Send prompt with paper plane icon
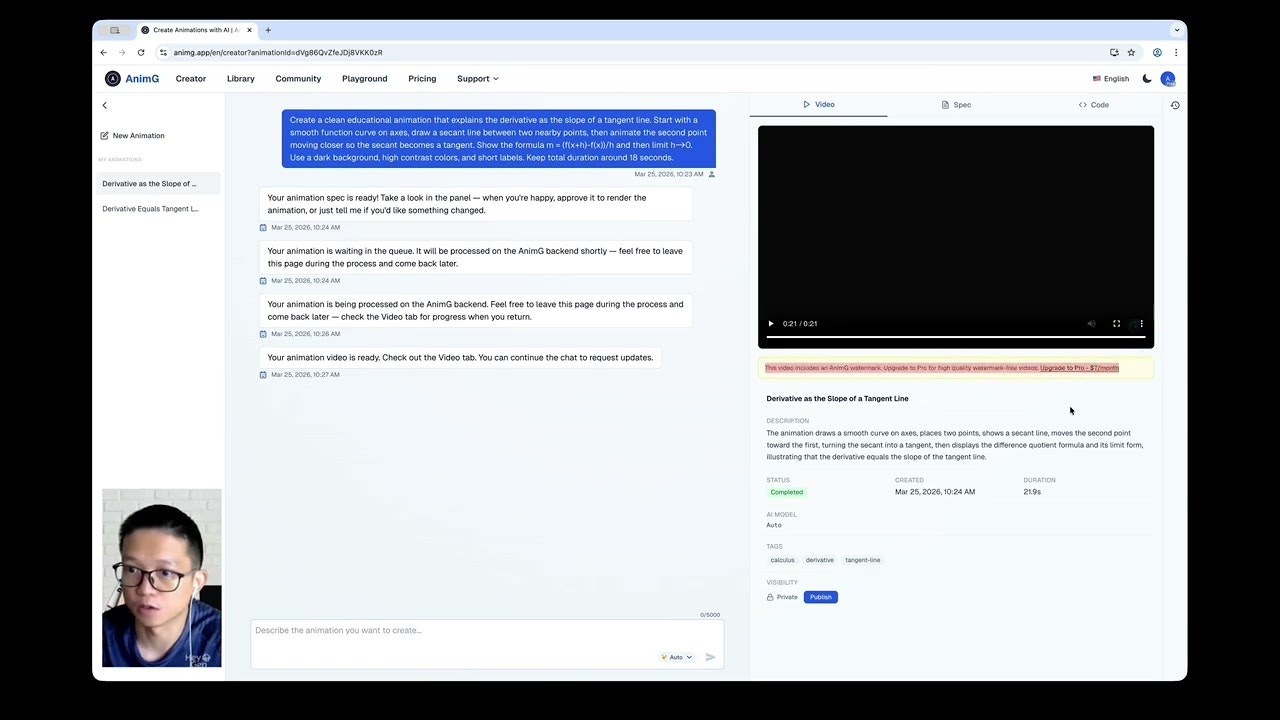1280x720 pixels. coord(710,657)
